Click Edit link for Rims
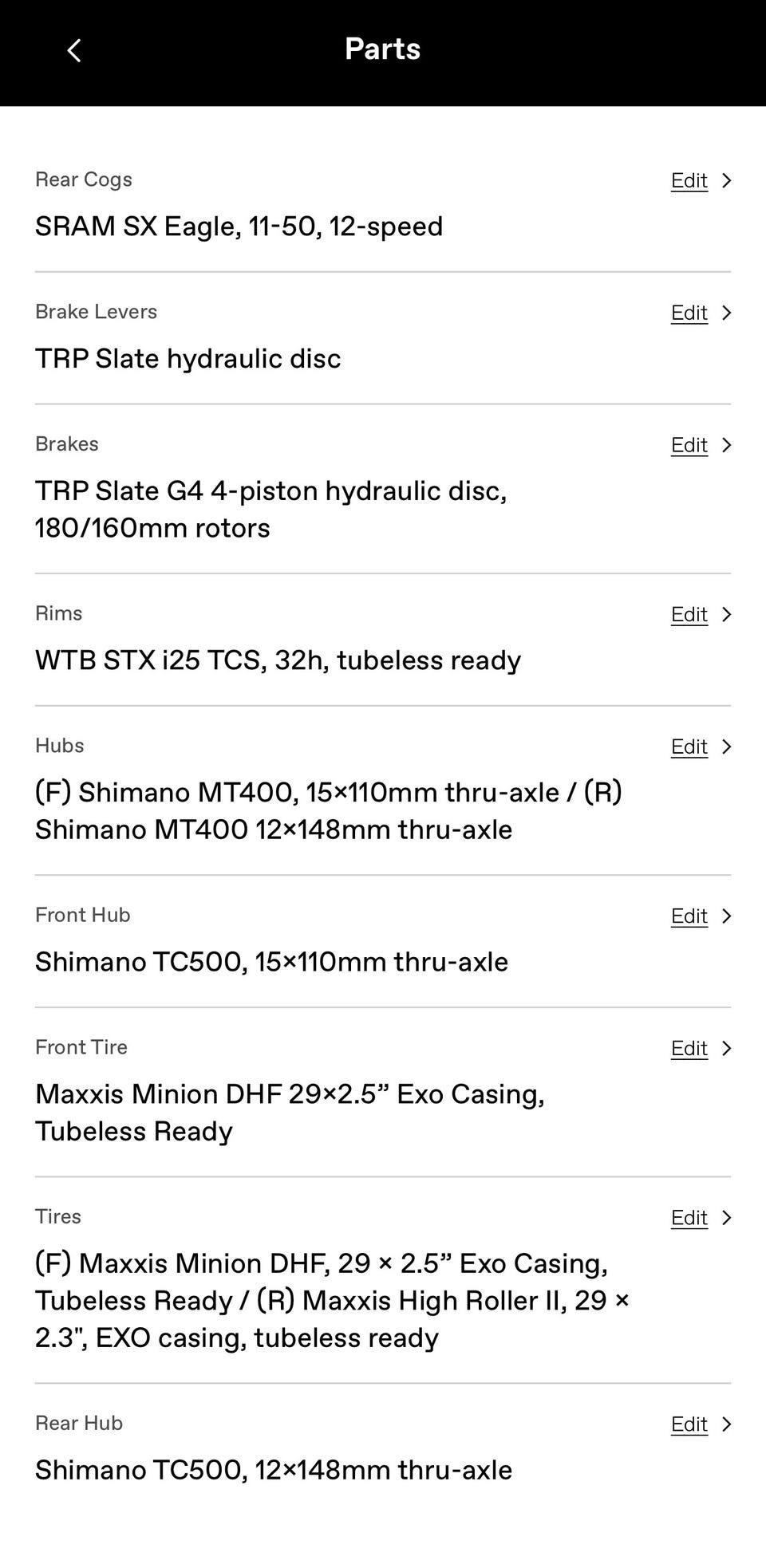The width and height of the screenshot is (766, 1568). [x=689, y=615]
